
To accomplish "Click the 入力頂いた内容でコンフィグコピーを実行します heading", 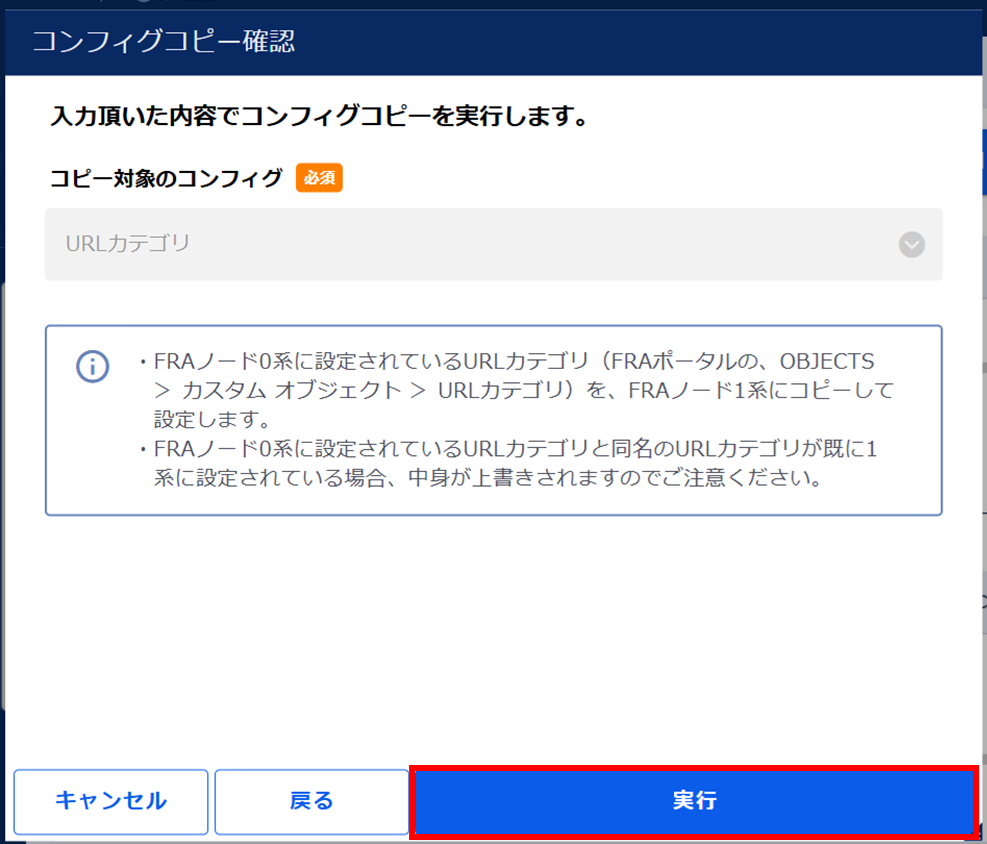I will coord(319,116).
